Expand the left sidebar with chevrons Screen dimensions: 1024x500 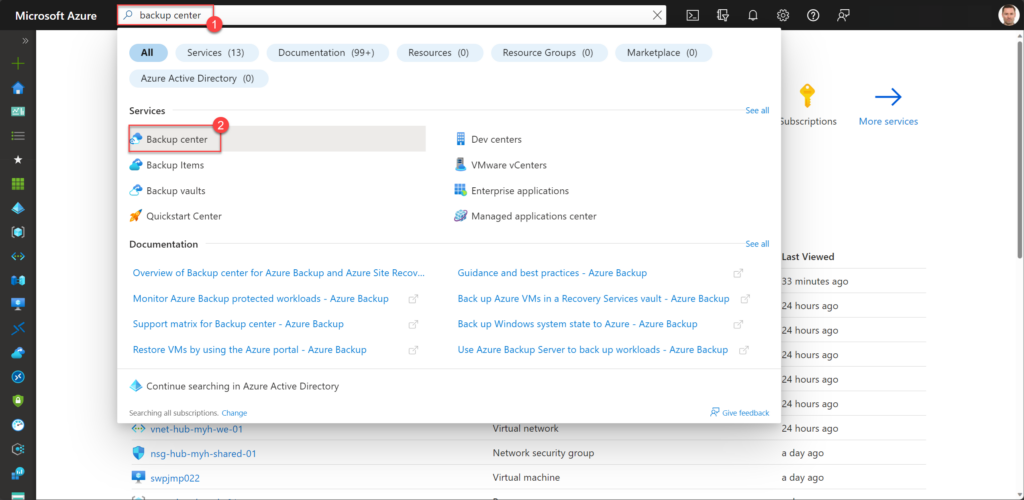coord(25,40)
